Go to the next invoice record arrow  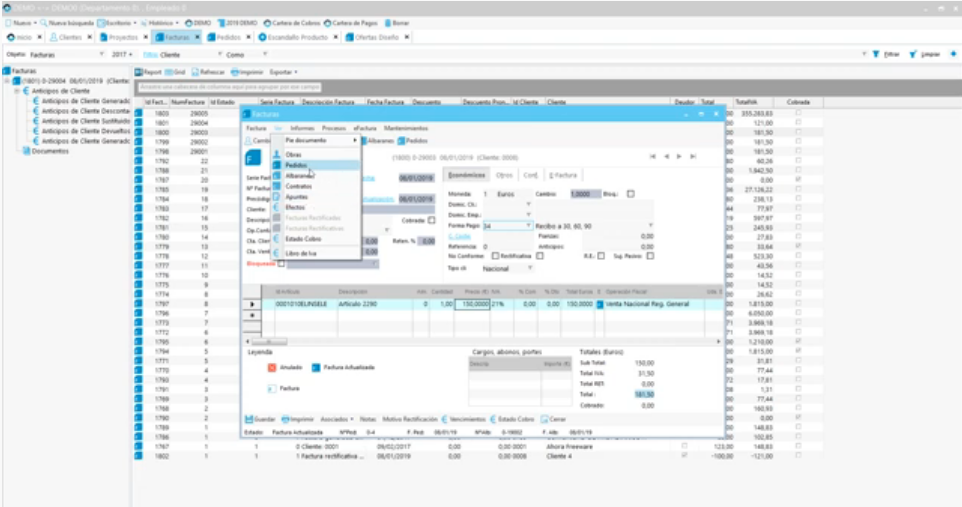(679, 157)
